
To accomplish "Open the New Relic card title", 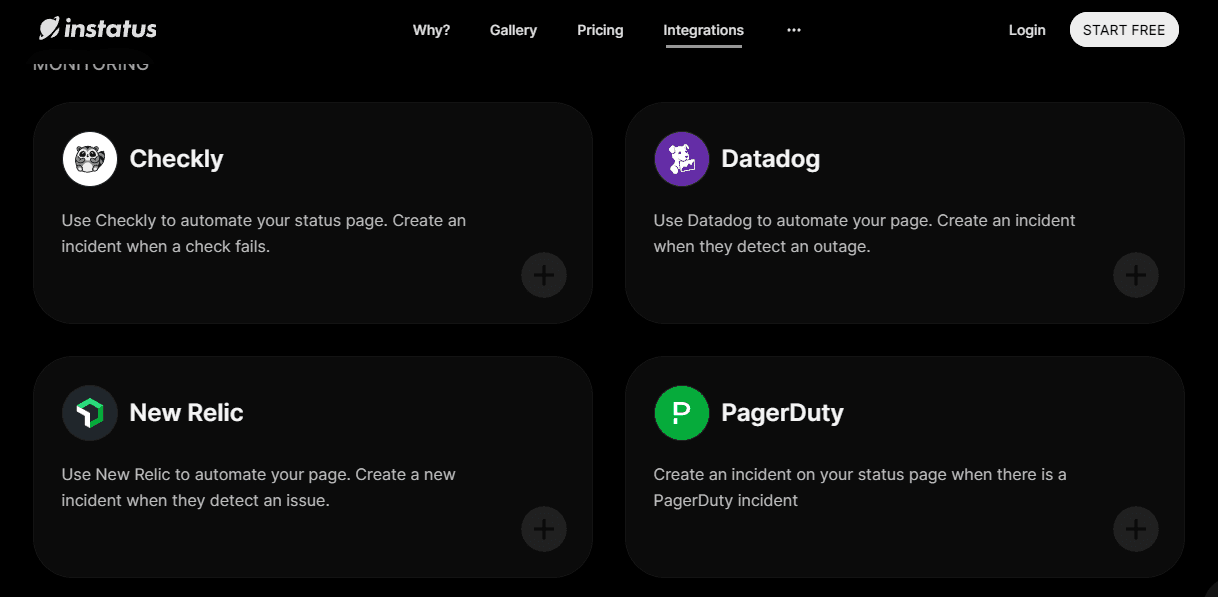I will (187, 413).
